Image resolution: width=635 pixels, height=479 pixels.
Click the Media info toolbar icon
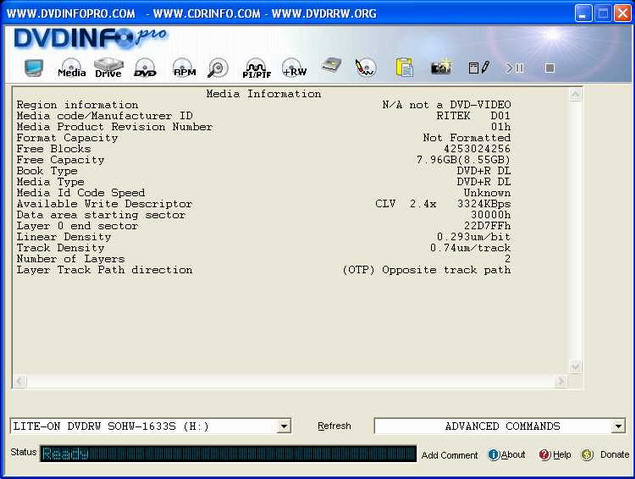71,68
